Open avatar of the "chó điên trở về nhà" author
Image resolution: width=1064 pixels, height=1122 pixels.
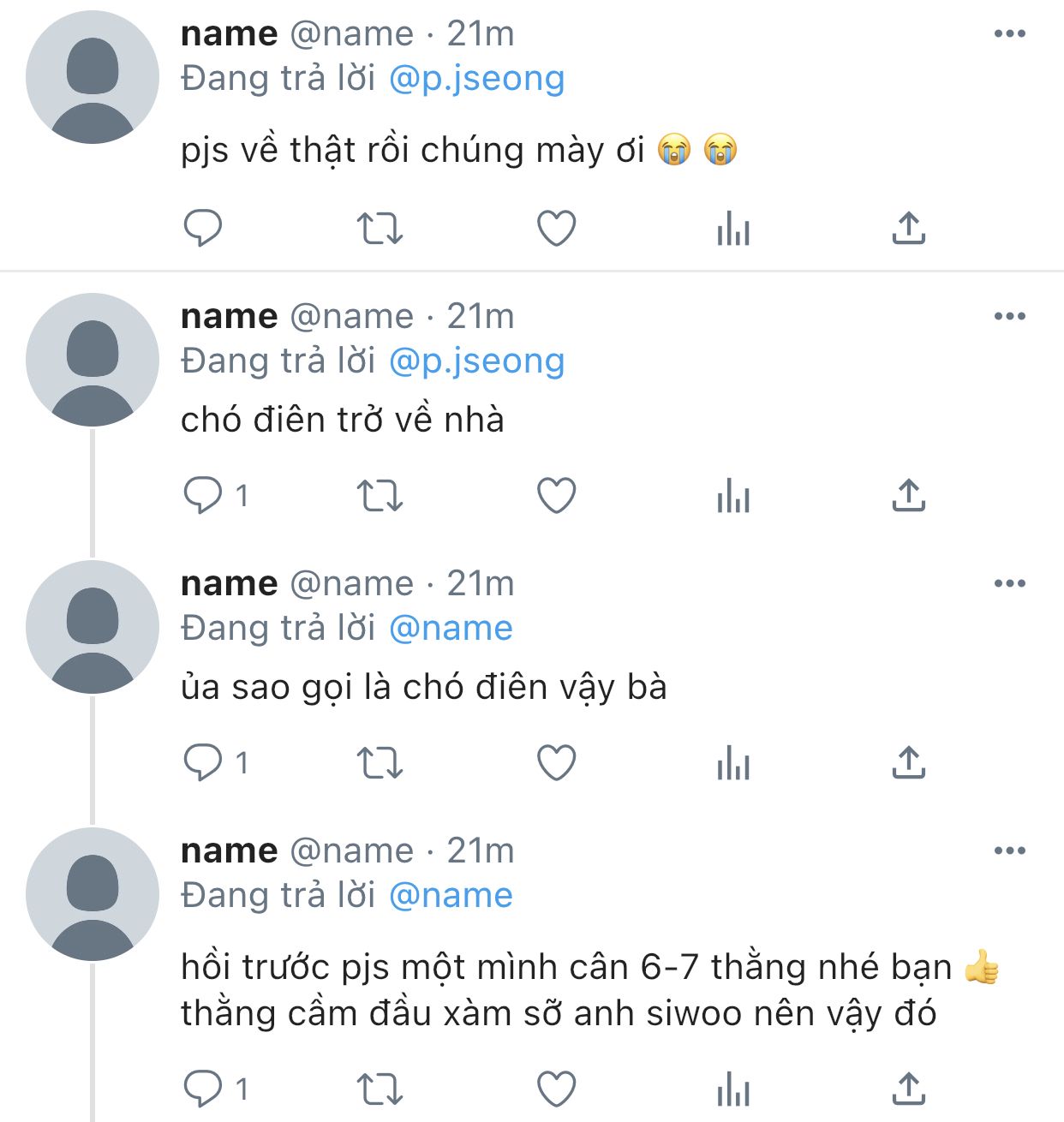tap(93, 360)
